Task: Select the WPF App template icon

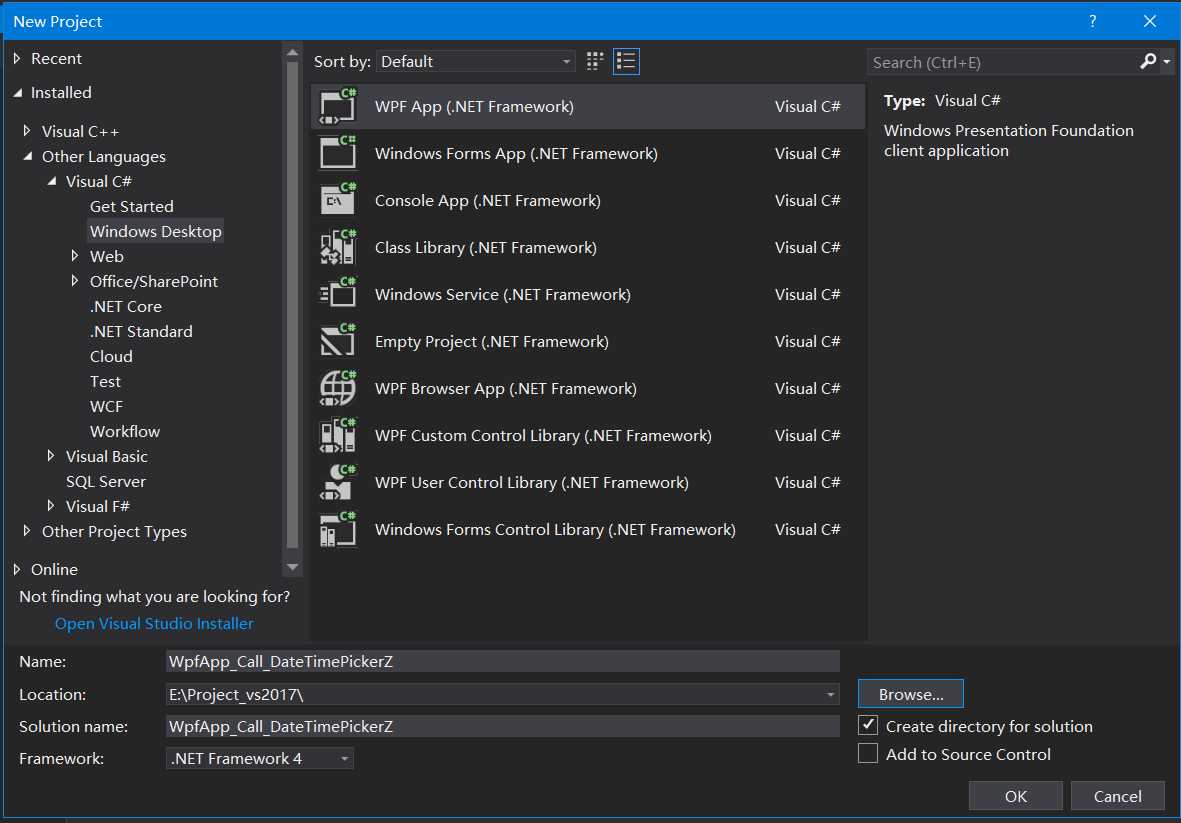Action: tap(337, 106)
